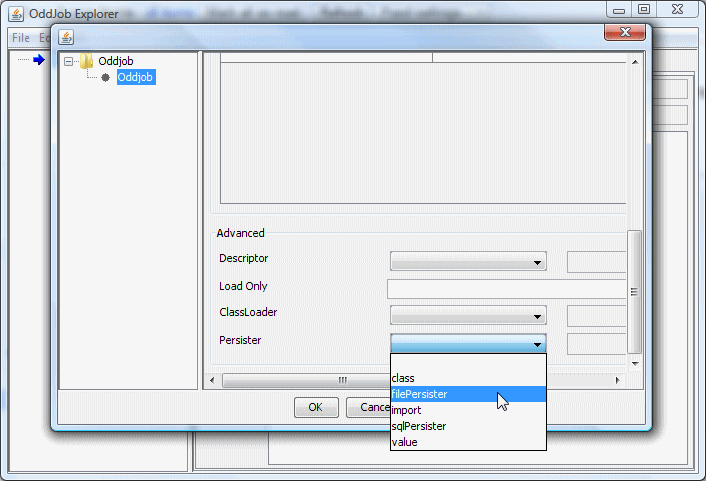
Task: Click into the Load Only text field
Action: (x=508, y=289)
